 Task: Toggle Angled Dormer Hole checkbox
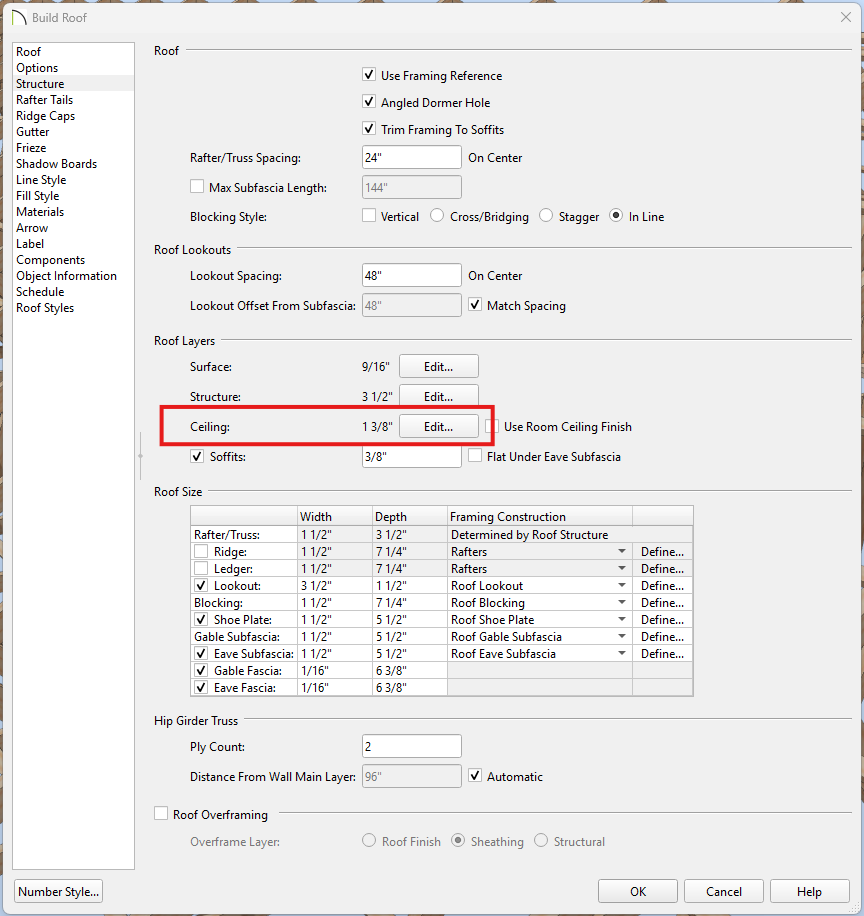pyautogui.click(x=369, y=102)
